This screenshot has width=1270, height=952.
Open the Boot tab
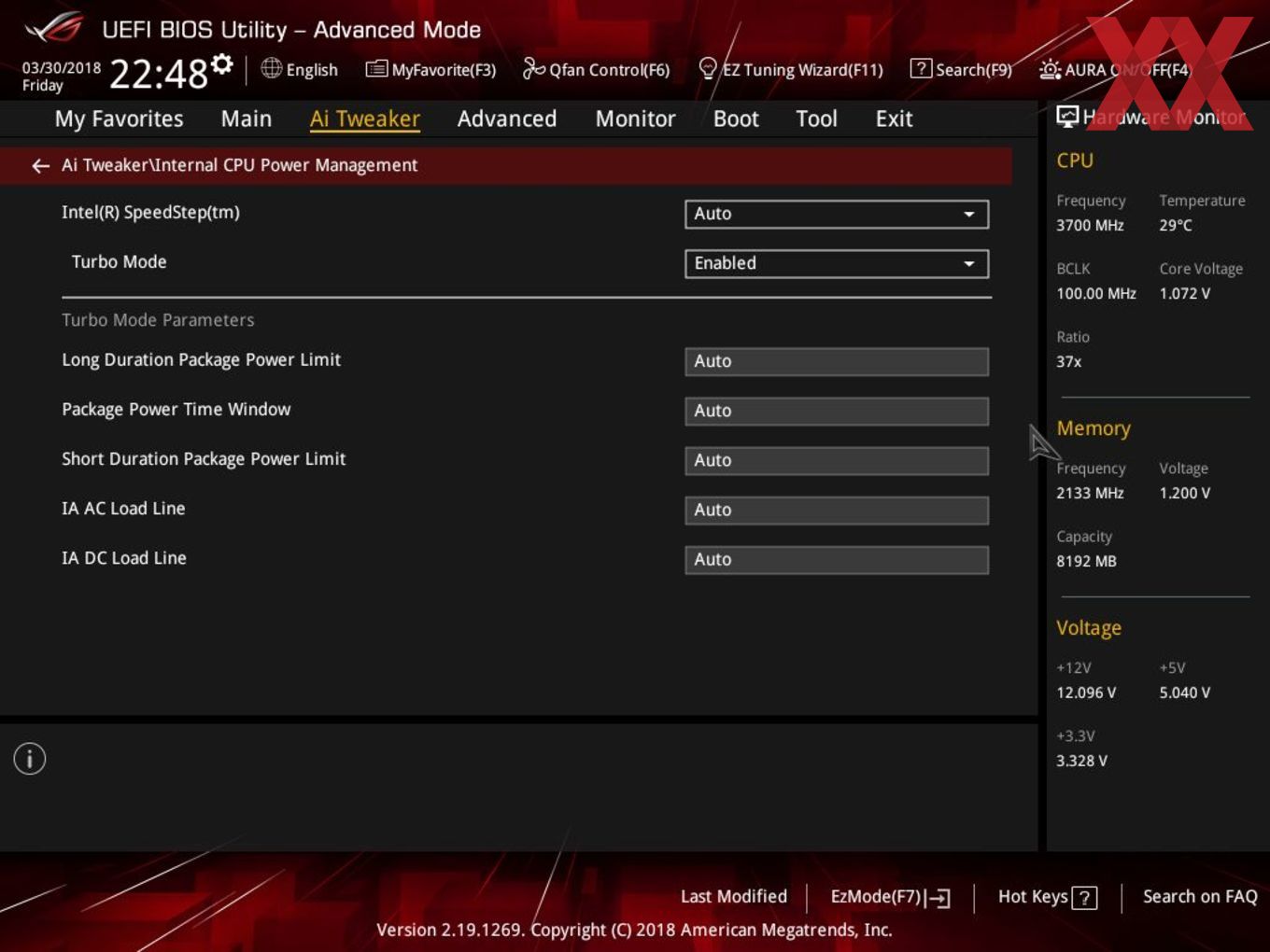[x=736, y=119]
